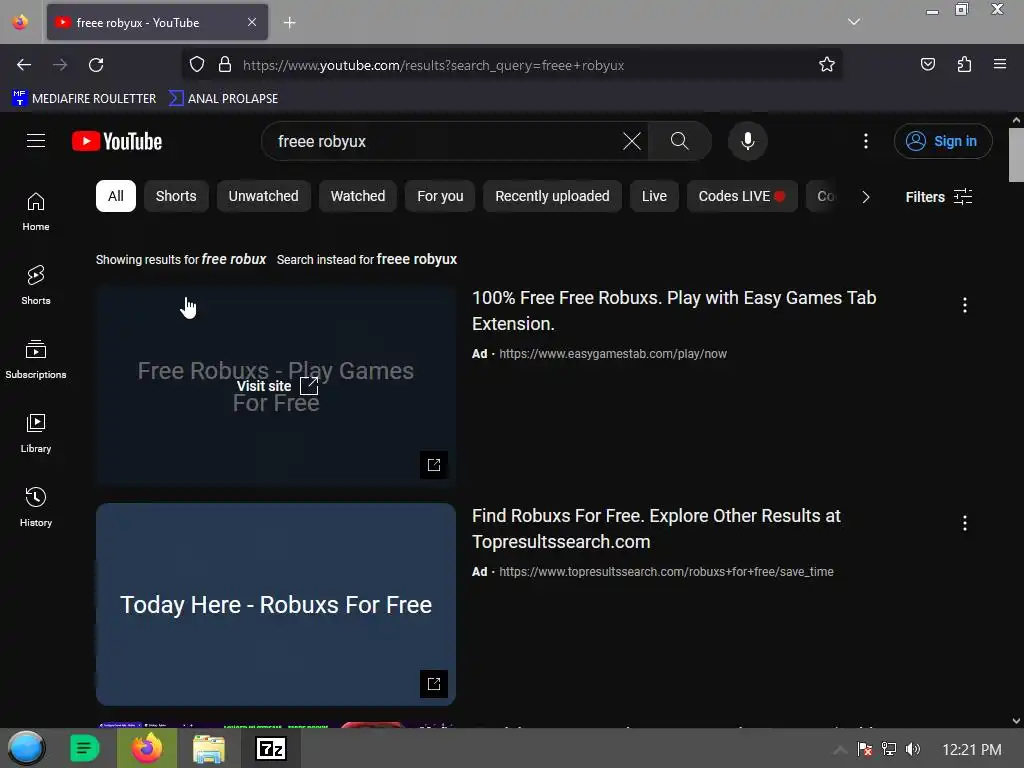Click the 12:21 PM taskbar clock

click(x=972, y=750)
